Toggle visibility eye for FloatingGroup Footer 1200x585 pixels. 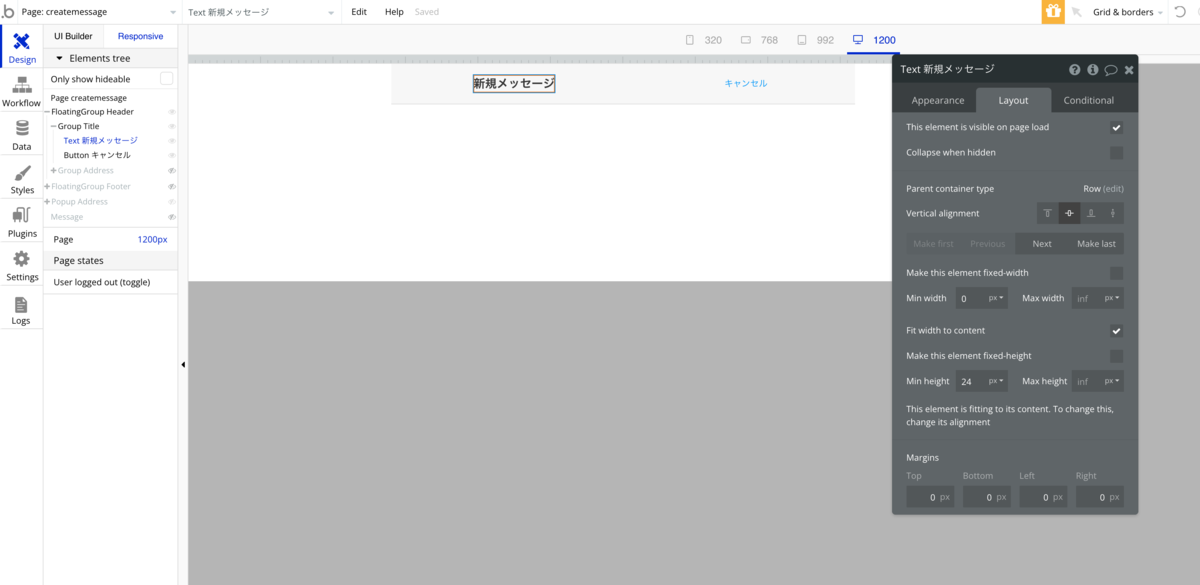[172, 187]
